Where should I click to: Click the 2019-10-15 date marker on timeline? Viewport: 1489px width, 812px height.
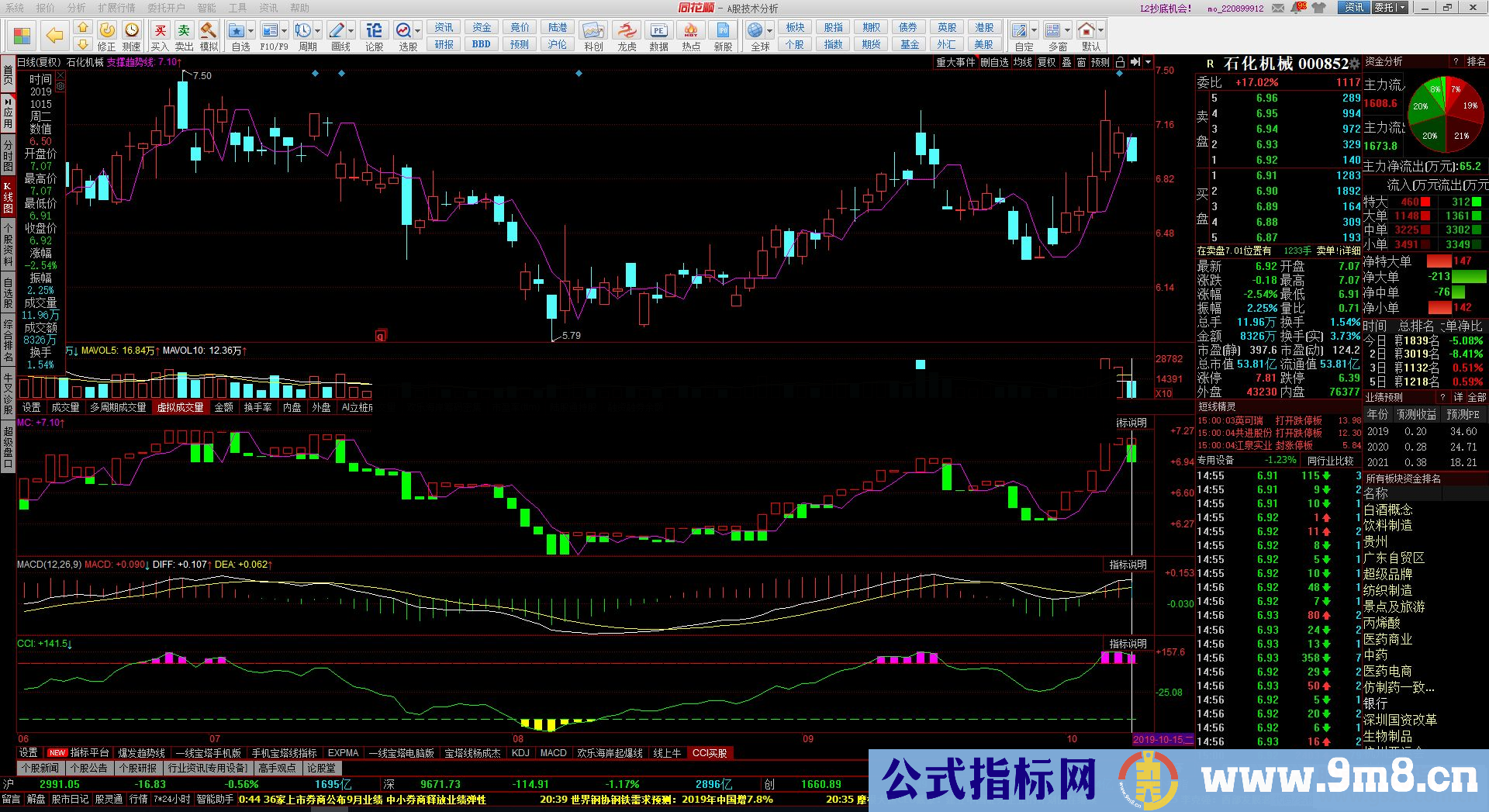tap(1163, 739)
